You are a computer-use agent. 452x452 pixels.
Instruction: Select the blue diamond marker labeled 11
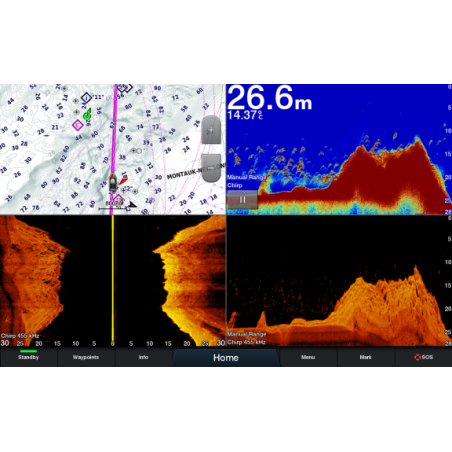tap(86, 98)
